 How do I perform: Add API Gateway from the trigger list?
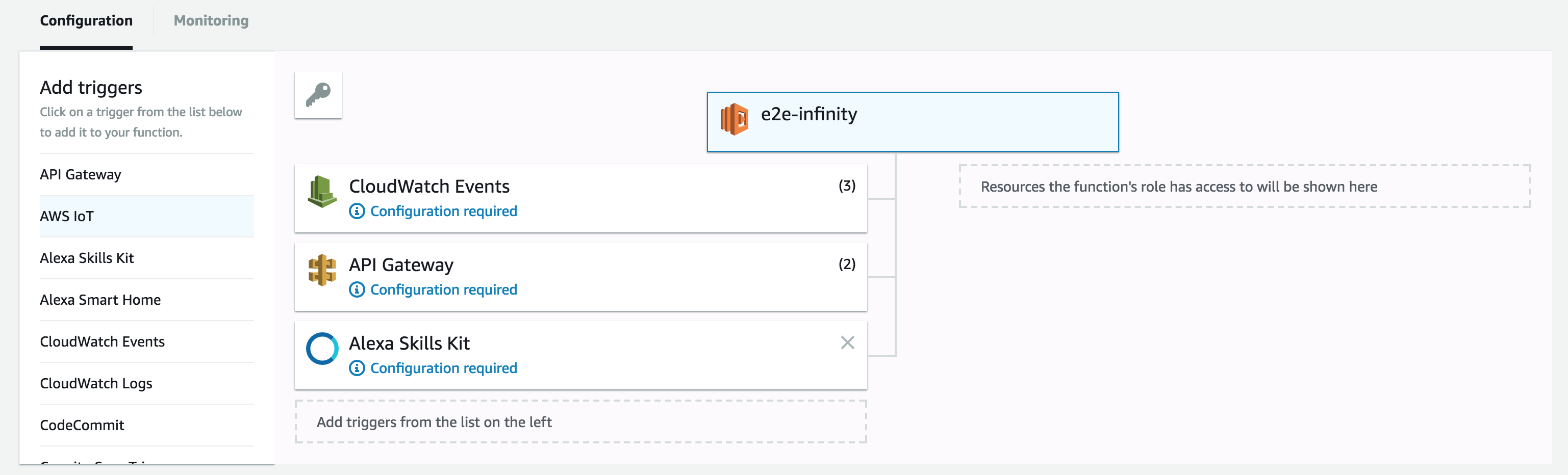147,174
